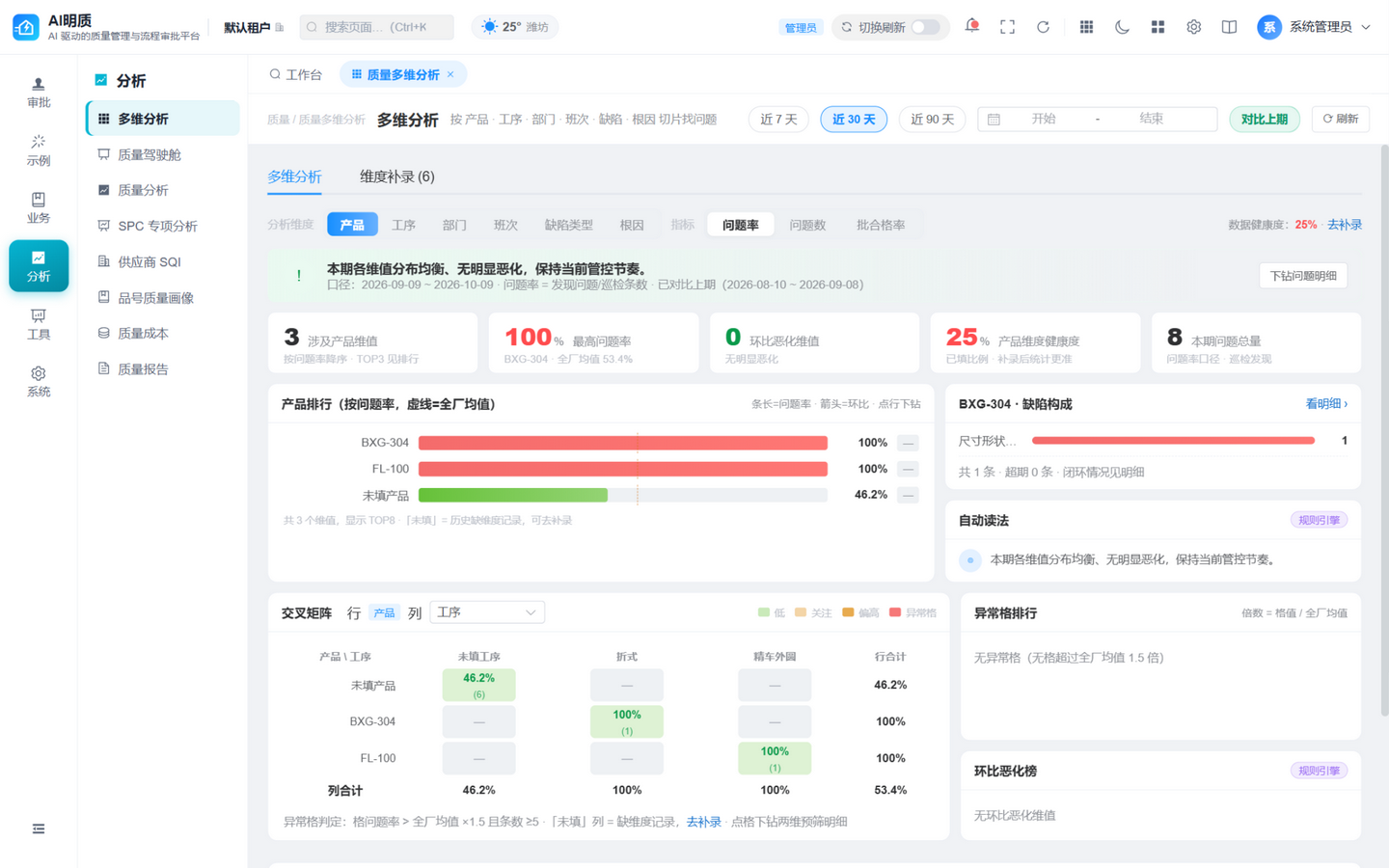Toggle the 对比上期 comparison button
The height and width of the screenshot is (868, 1389).
coord(1265,119)
